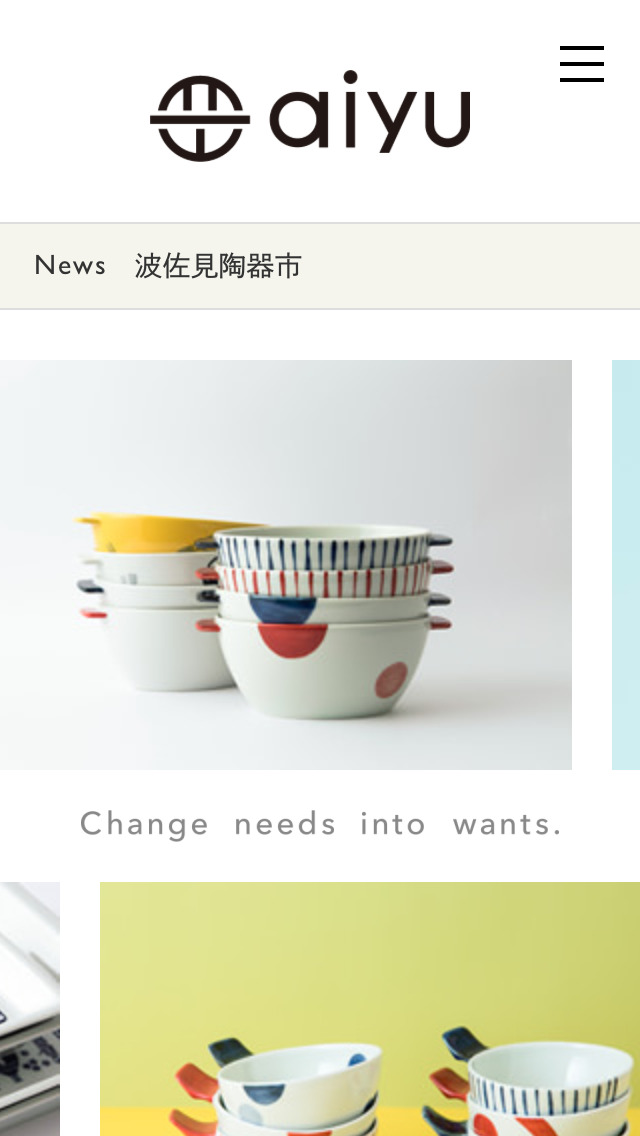Open the 波佐見陶器市 news link
The width and height of the screenshot is (640, 1136).
218,267
